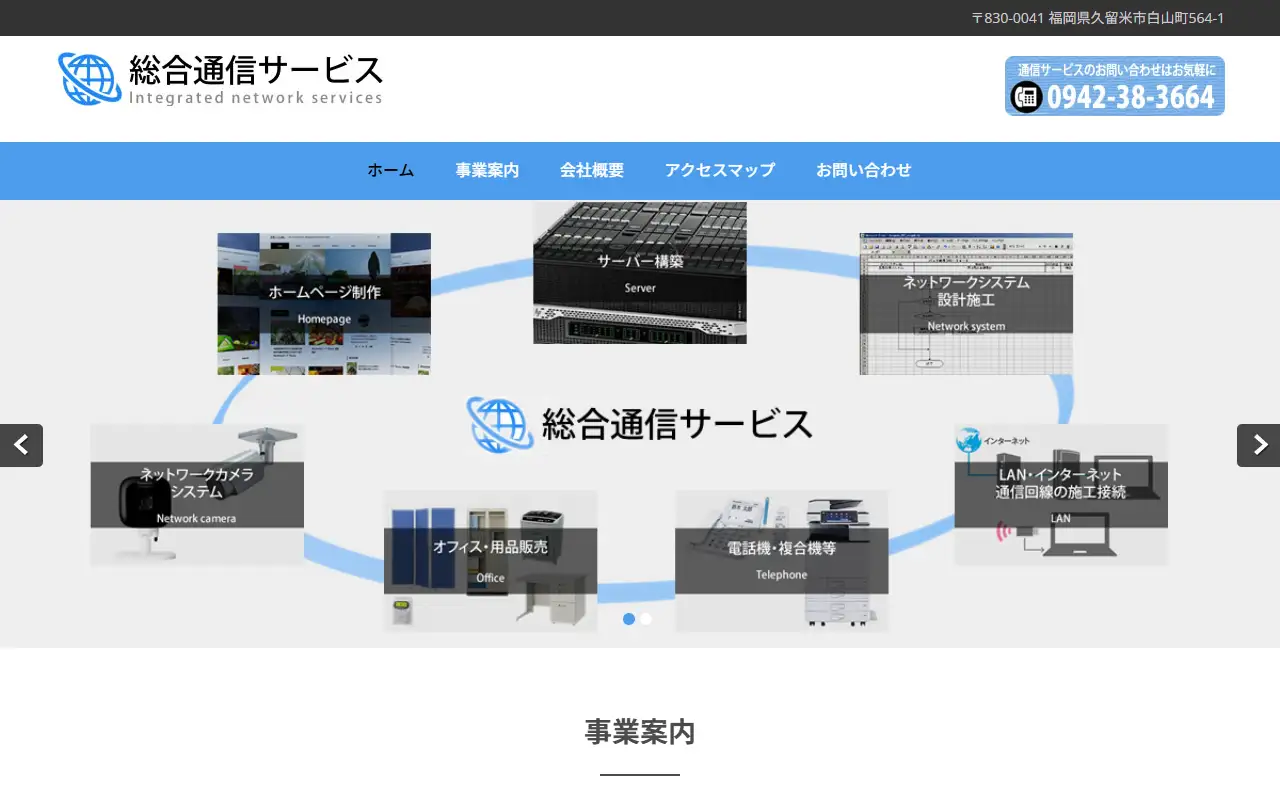Click the ホームページ制作 Homepage thumbnail
Image resolution: width=1280 pixels, height=800 pixels.
pyautogui.click(x=324, y=304)
